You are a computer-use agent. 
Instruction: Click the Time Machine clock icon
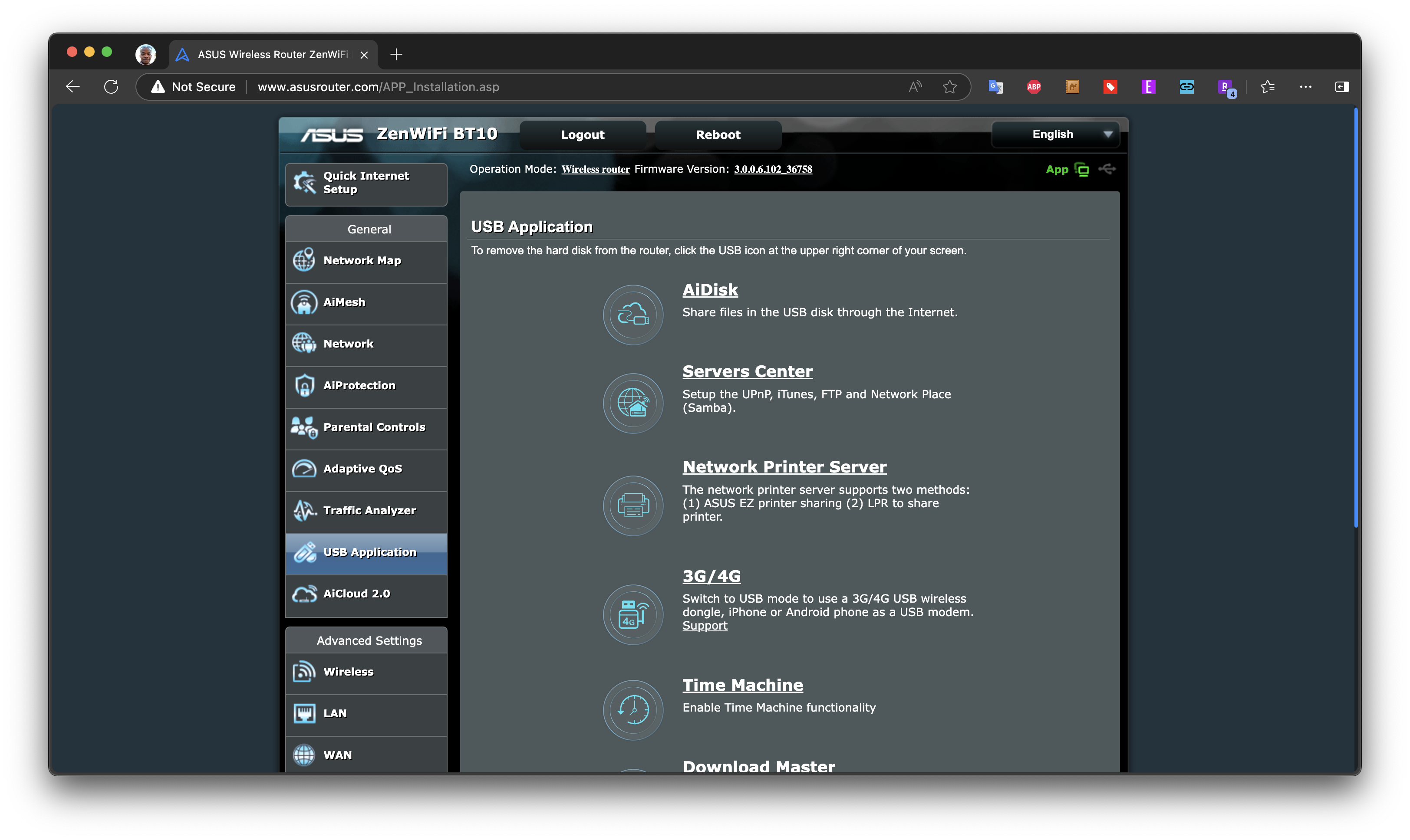pyautogui.click(x=633, y=705)
